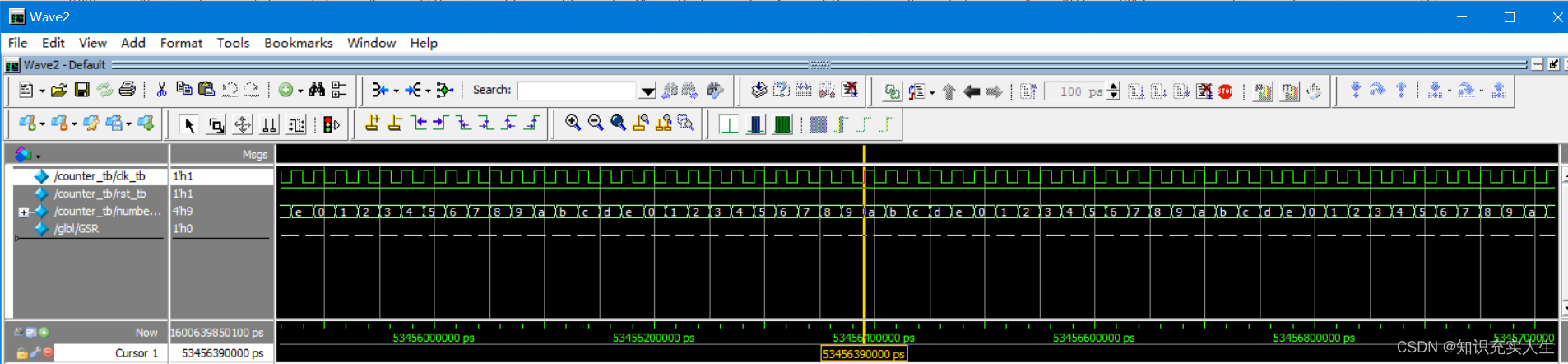Click the Delete Cursor icon
The image size is (1568, 364).
point(396,124)
